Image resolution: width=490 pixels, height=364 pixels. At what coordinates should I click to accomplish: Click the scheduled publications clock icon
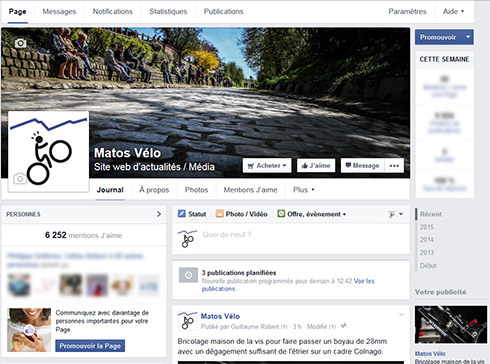coord(188,275)
